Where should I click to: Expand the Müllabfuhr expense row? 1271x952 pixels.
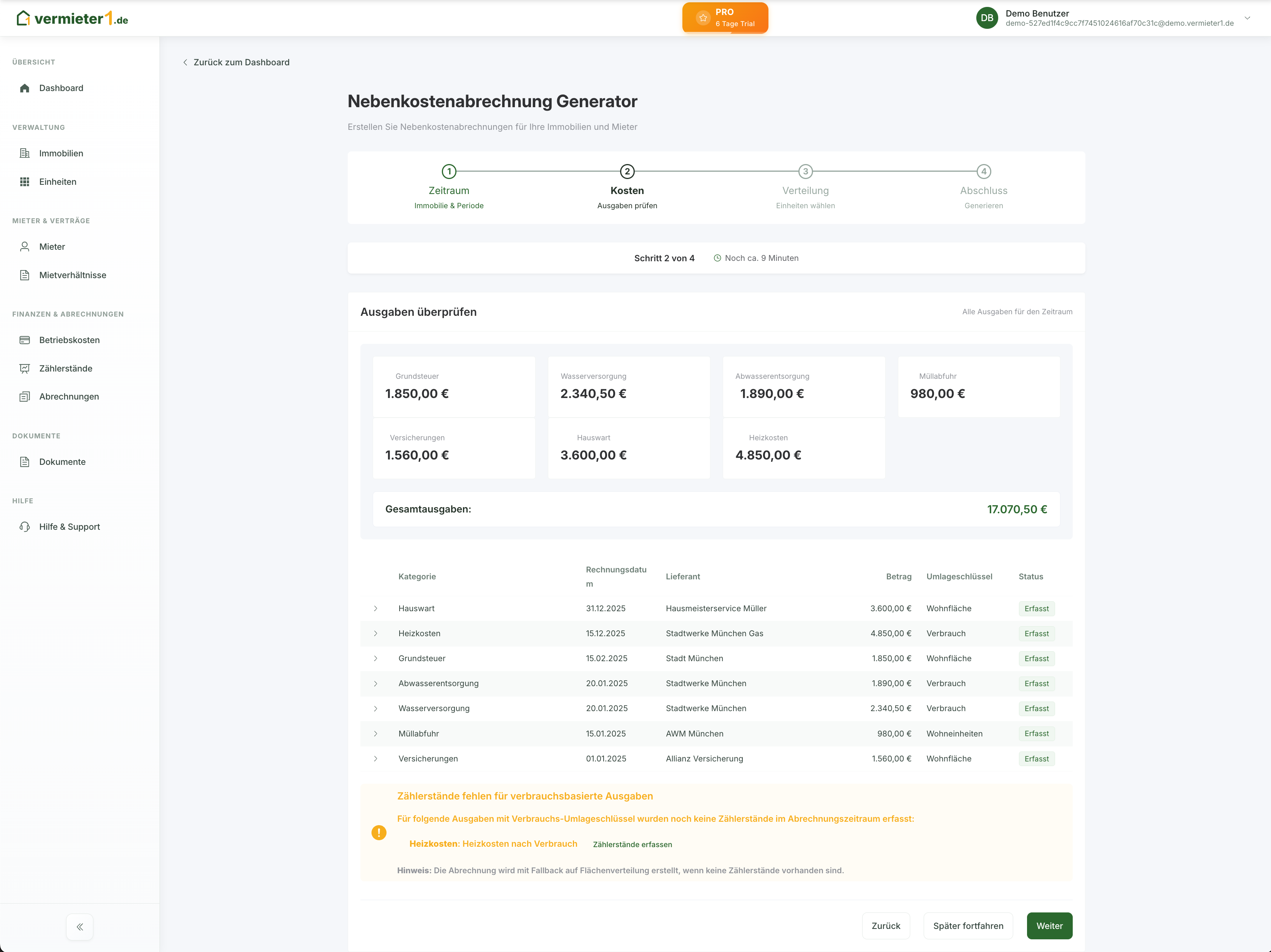(x=377, y=733)
